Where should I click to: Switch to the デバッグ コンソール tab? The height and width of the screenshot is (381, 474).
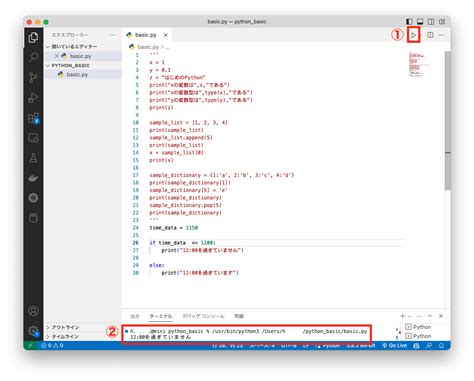pyautogui.click(x=203, y=316)
